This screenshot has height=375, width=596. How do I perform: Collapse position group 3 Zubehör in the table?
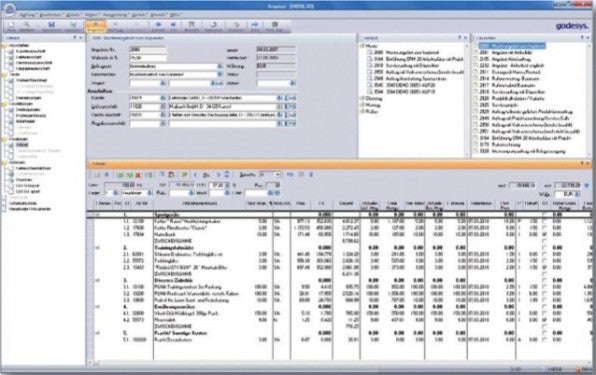[98, 280]
